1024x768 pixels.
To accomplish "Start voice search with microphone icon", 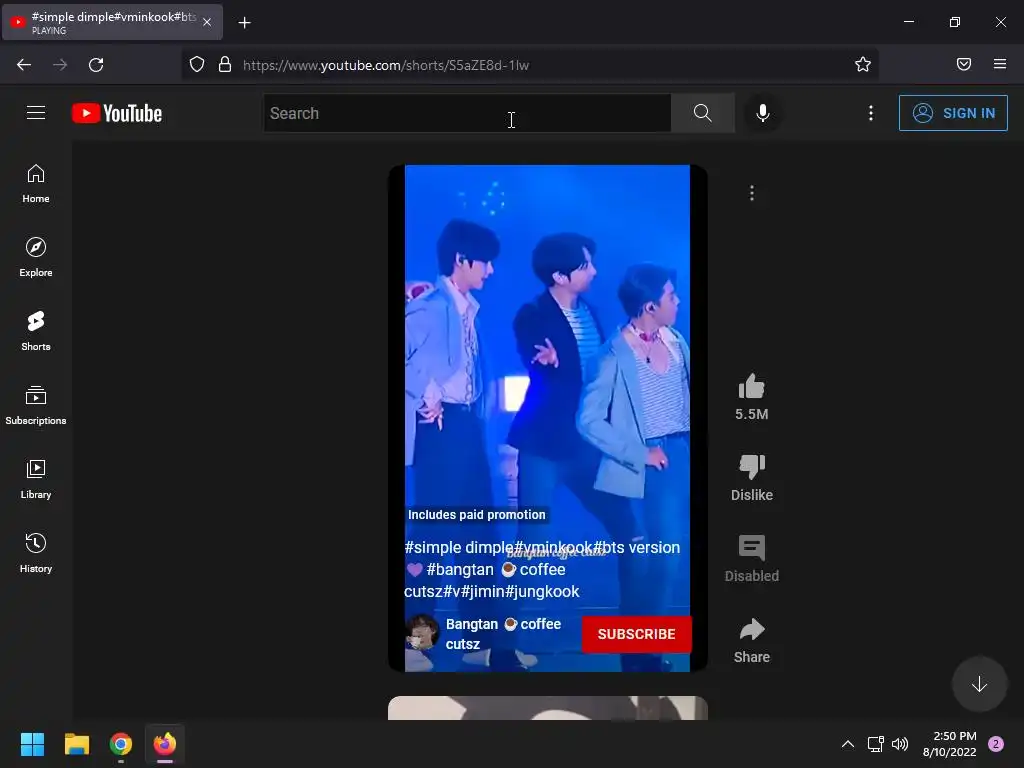I will pyautogui.click(x=762, y=113).
